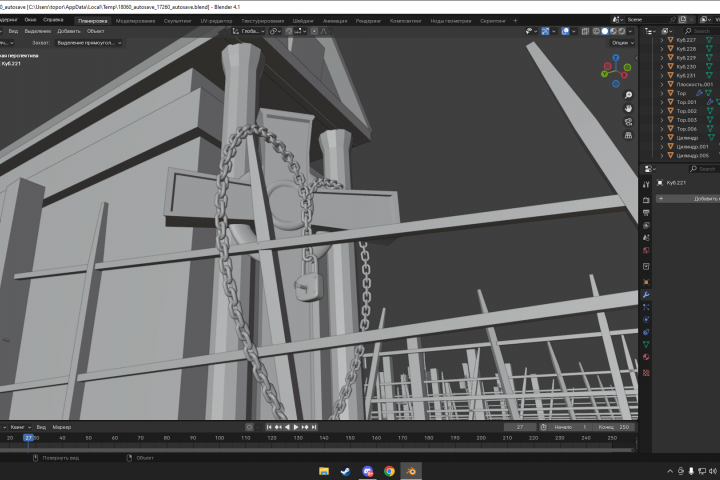Viewport: 720px width, 480px height.
Task: Switch to orthographic view with grid icon
Action: coord(628,136)
